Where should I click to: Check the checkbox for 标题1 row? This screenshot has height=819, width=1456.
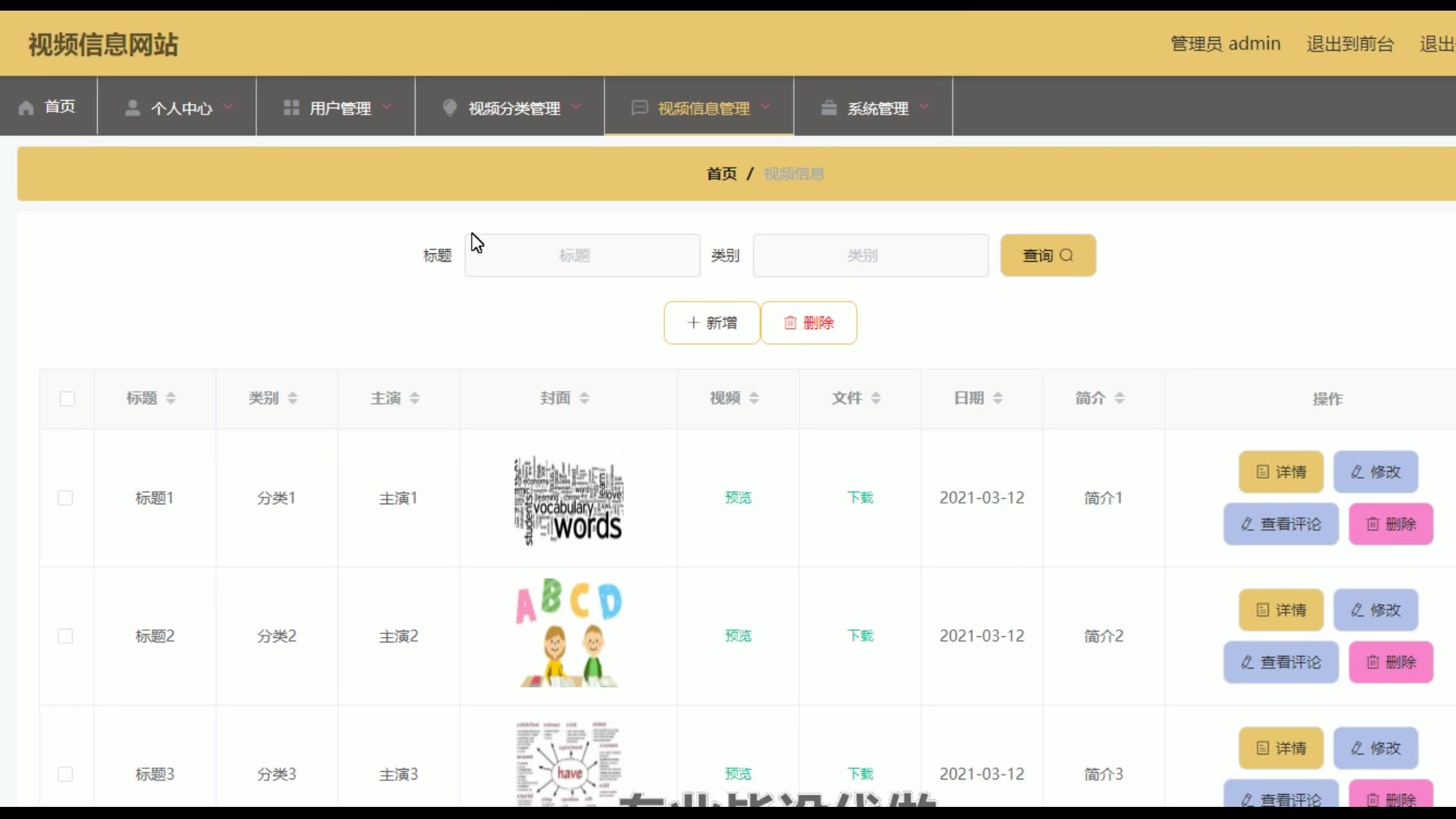click(x=66, y=498)
